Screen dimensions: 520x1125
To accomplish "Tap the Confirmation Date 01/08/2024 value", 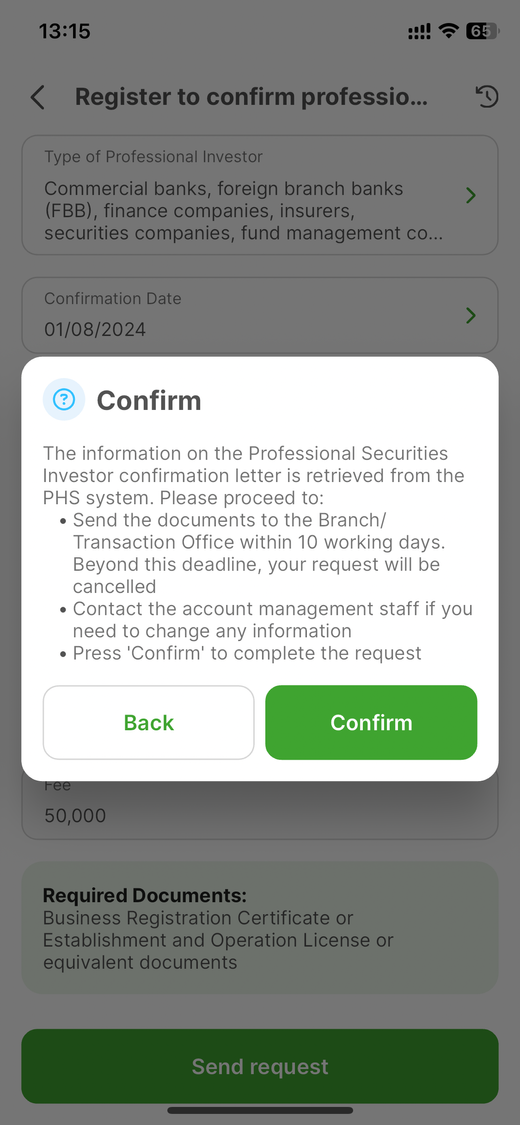I will (x=95, y=329).
